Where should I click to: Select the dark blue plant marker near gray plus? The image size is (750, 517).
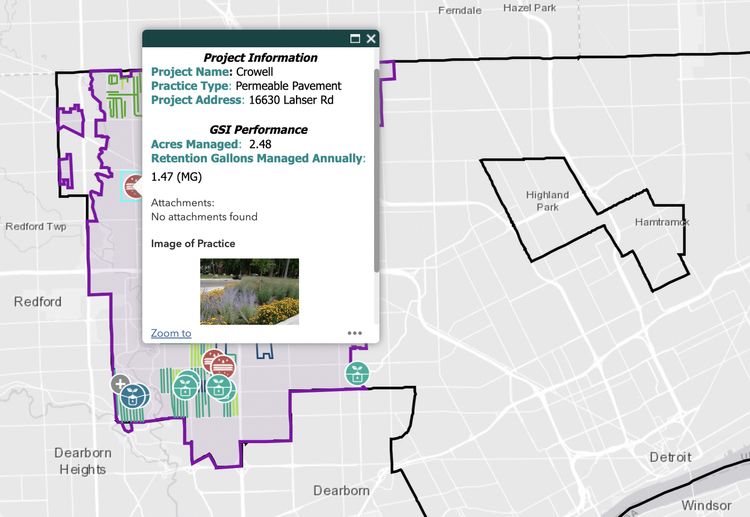coord(132,396)
